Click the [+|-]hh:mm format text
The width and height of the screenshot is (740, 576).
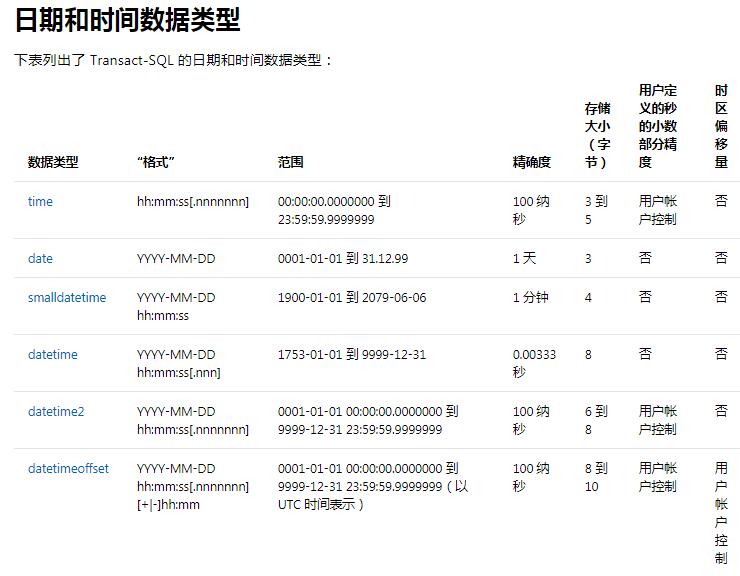pyautogui.click(x=168, y=505)
